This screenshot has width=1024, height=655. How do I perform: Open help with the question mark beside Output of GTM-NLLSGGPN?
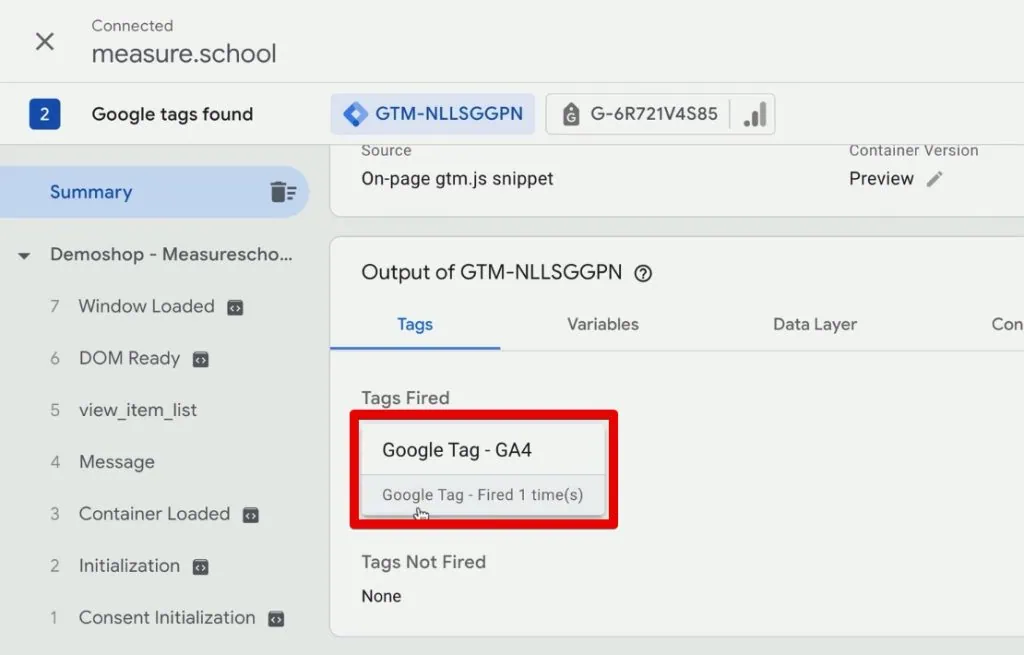pyautogui.click(x=644, y=272)
